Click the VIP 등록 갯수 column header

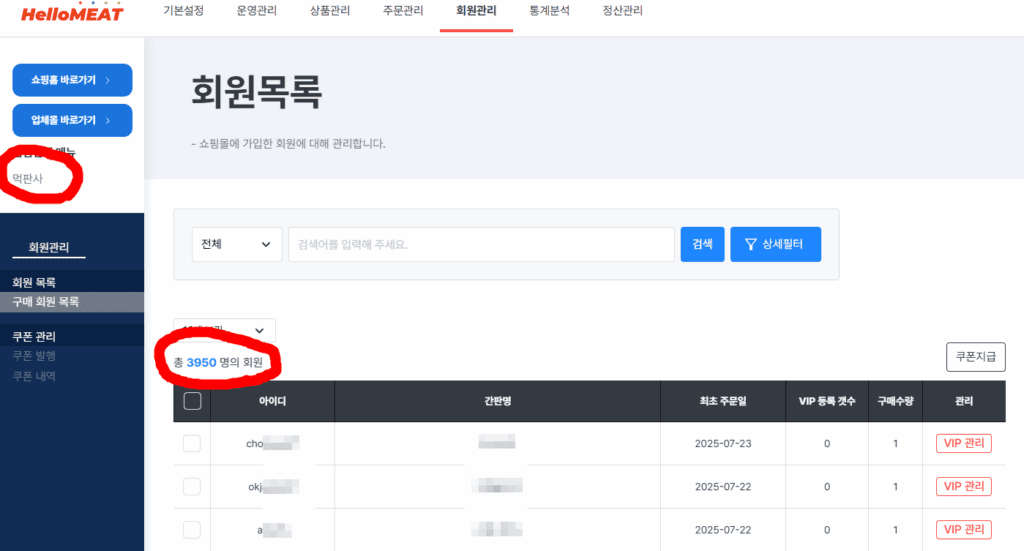tap(827, 401)
